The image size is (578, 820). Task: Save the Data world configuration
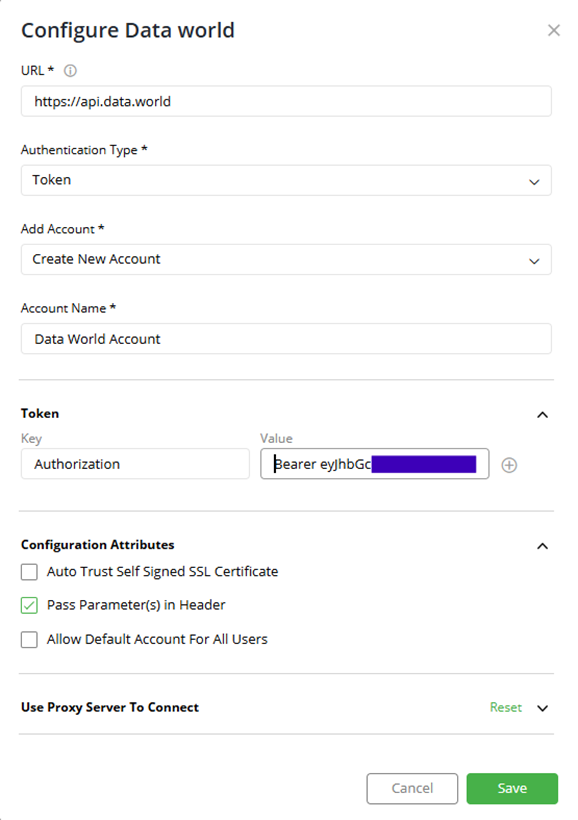click(x=512, y=788)
